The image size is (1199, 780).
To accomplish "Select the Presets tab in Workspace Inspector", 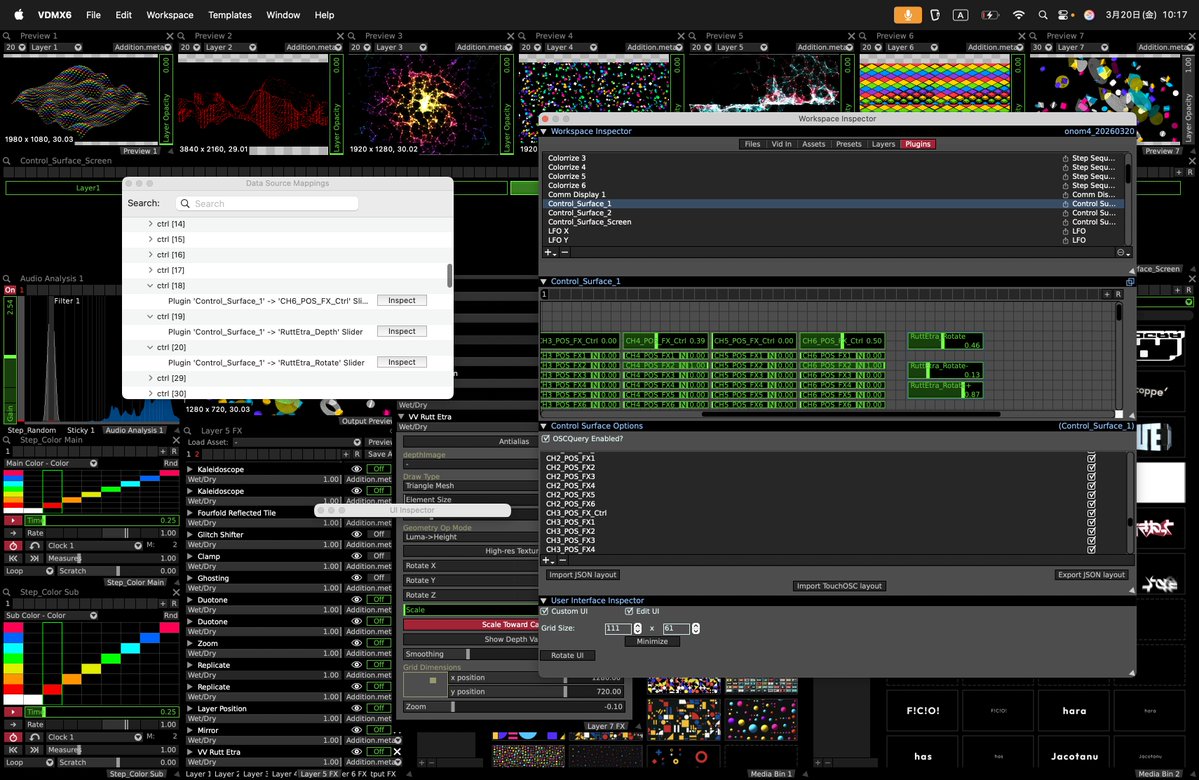I will 849,144.
